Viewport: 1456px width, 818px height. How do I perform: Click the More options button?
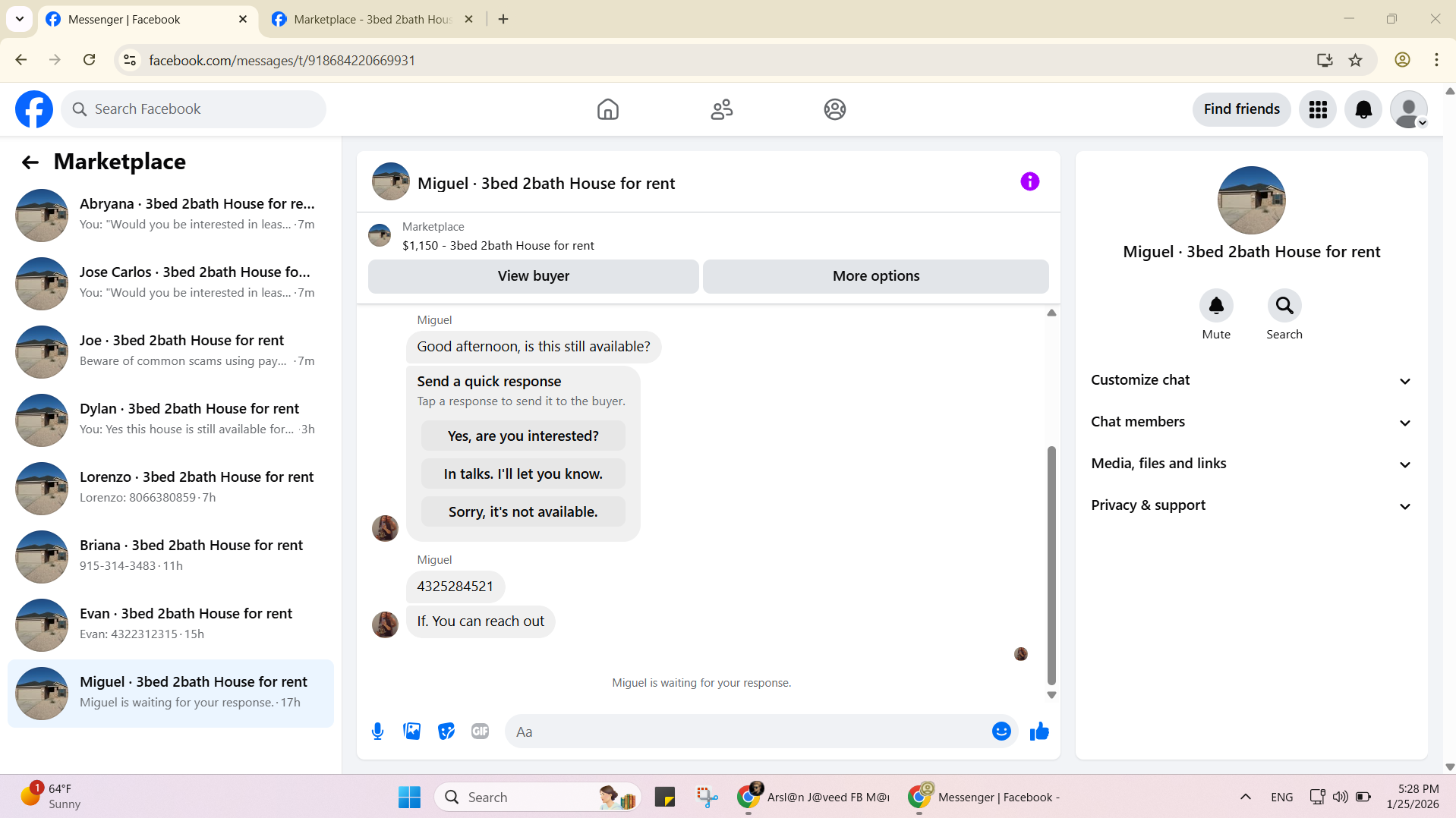[x=875, y=276]
